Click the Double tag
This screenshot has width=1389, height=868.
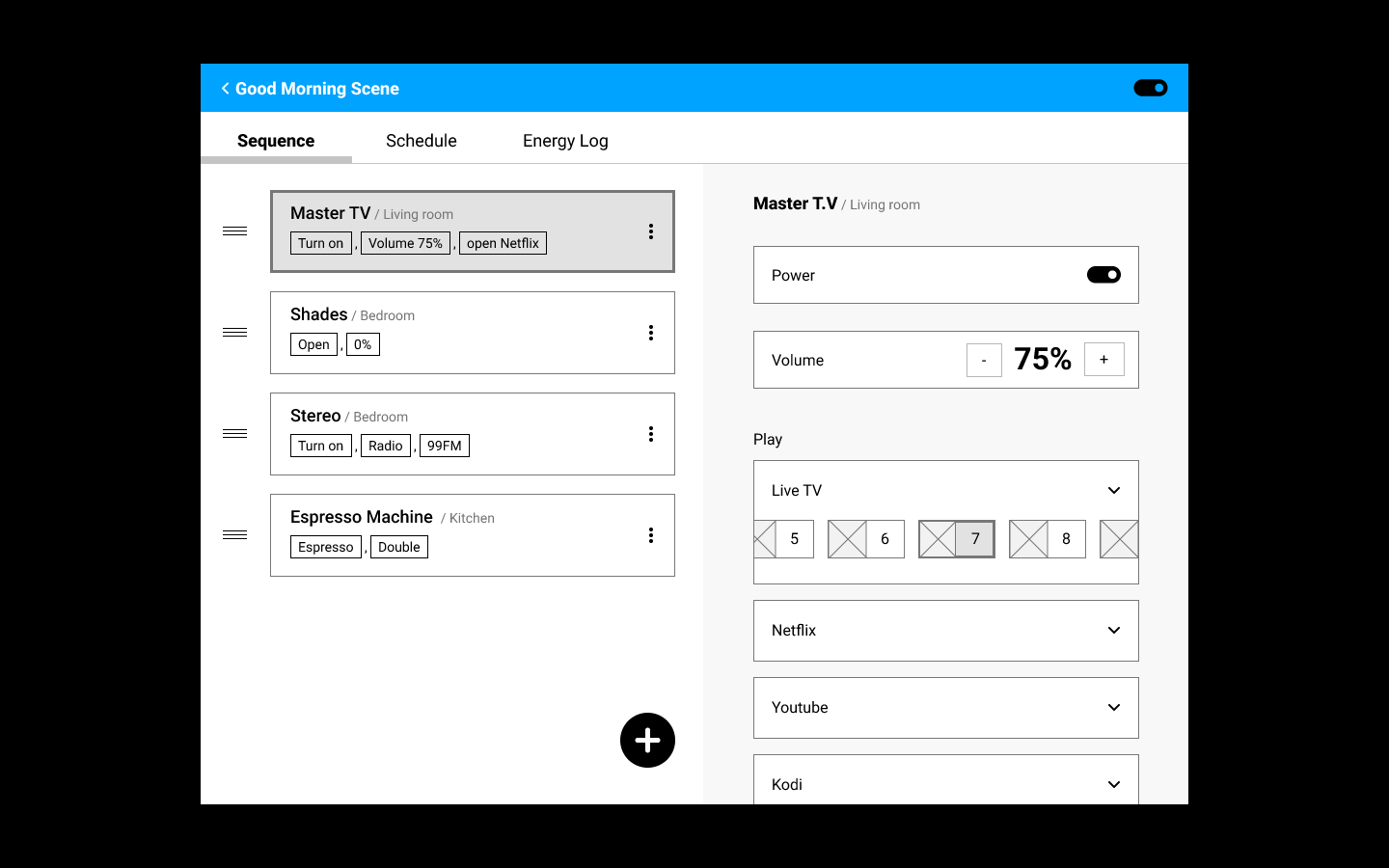pos(399,547)
